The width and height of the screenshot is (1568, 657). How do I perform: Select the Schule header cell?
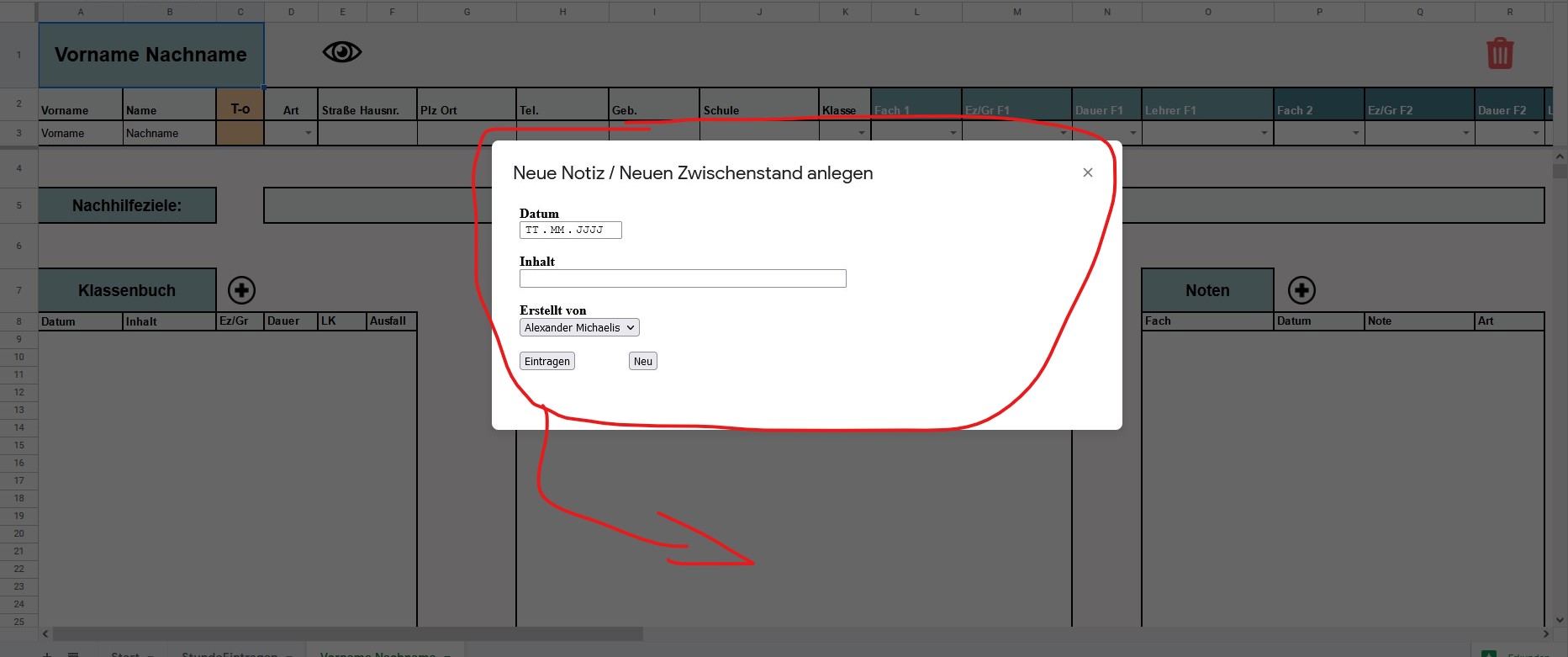[x=759, y=105]
